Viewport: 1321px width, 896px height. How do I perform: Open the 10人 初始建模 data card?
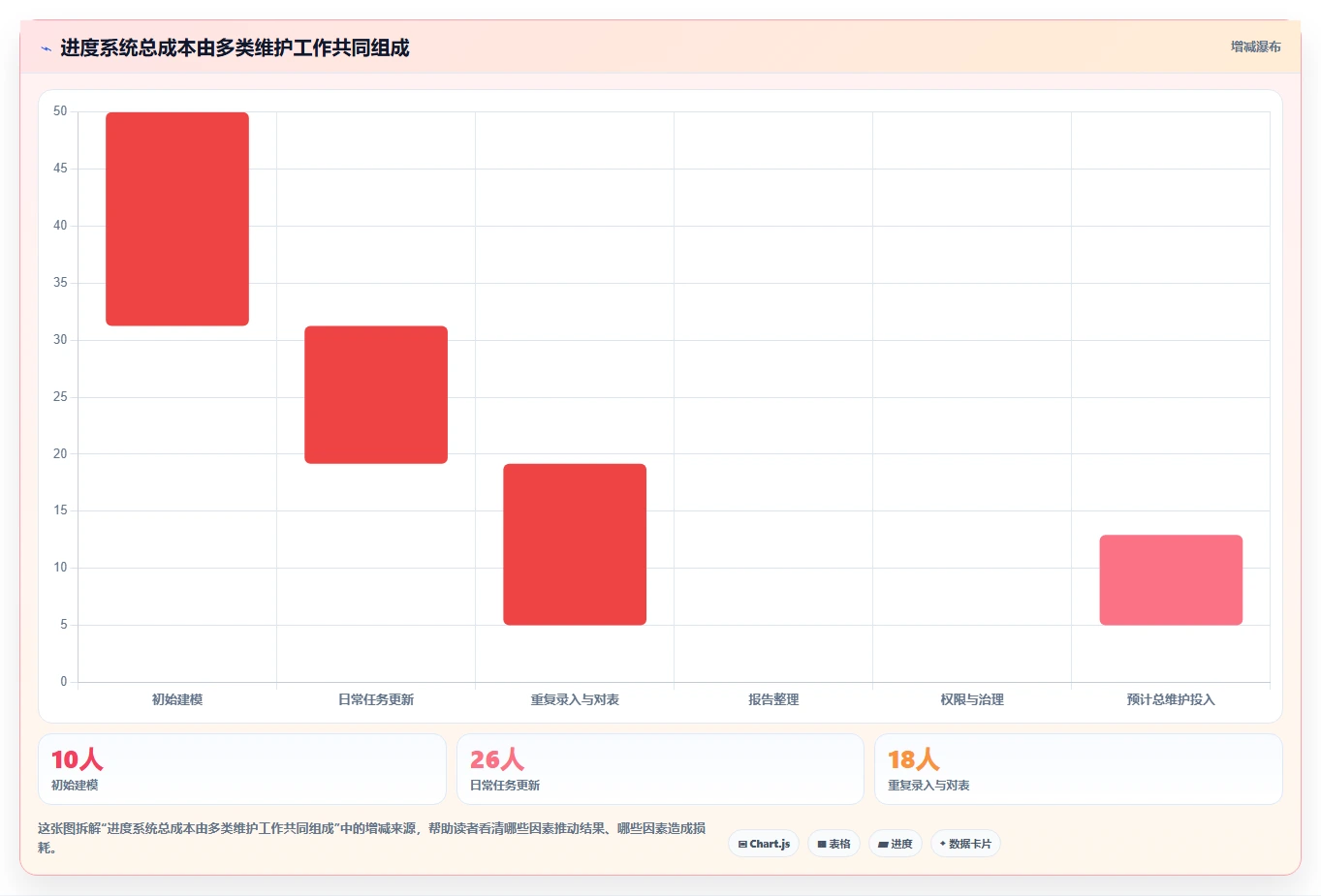click(242, 769)
